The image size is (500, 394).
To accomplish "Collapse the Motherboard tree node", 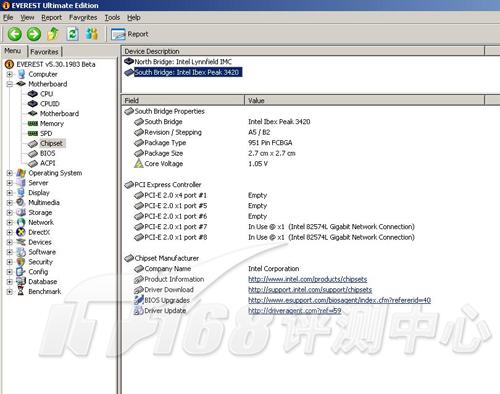I will 10,84.
